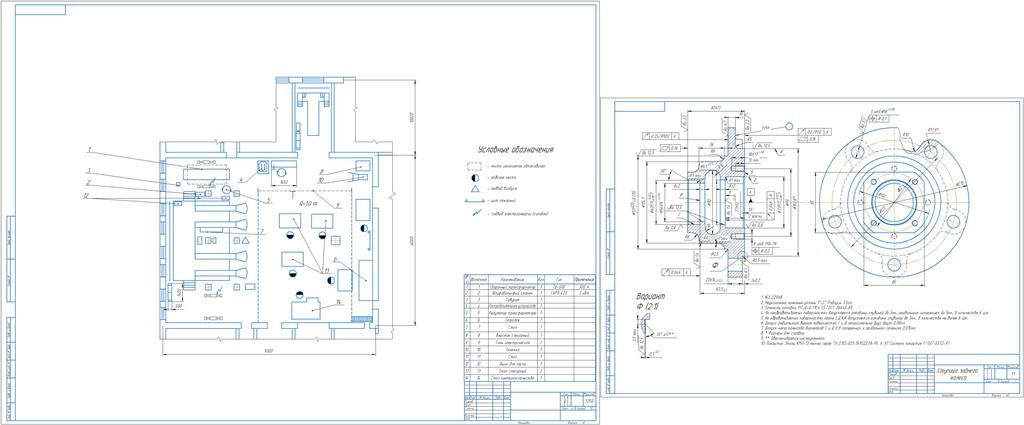The width and height of the screenshot is (1024, 425).
Task: Click the triangle symbol in the legend
Action: pyautogui.click(x=473, y=187)
